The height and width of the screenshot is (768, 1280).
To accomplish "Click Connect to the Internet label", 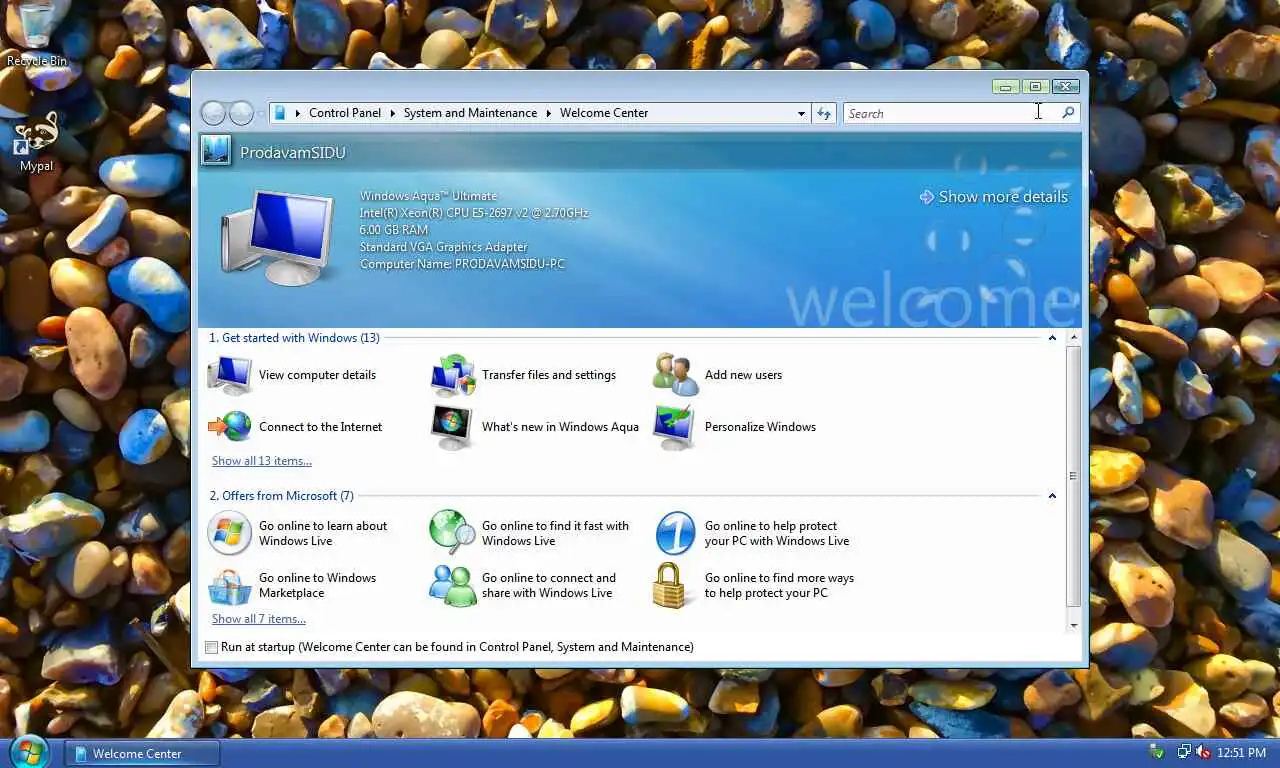I will click(x=320, y=427).
